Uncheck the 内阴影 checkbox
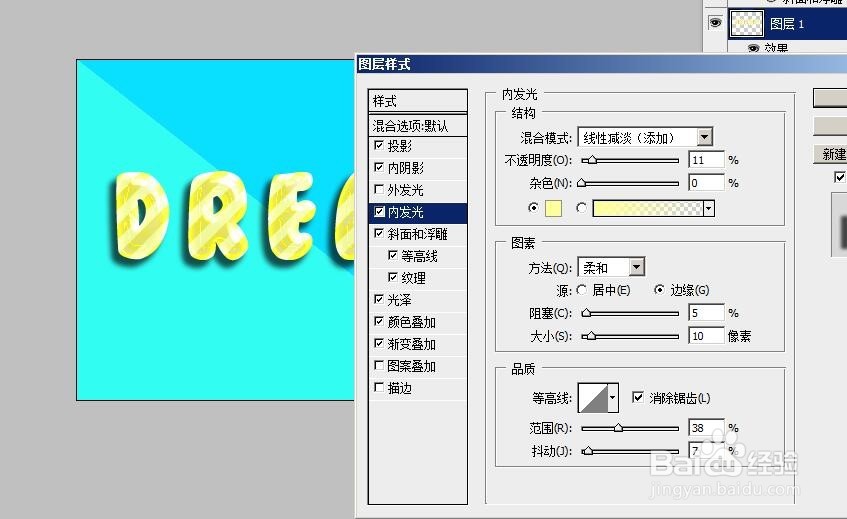 point(379,167)
